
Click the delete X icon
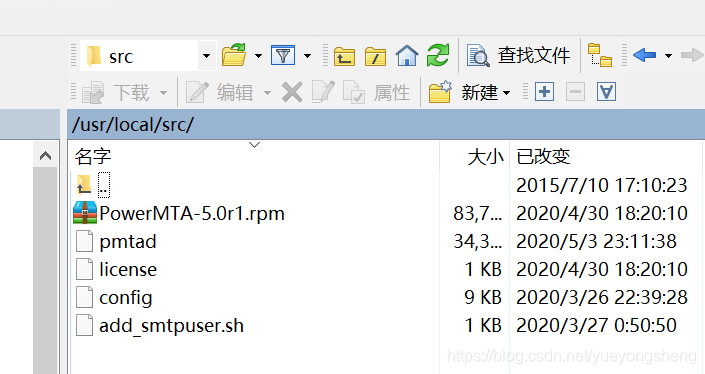(x=292, y=93)
